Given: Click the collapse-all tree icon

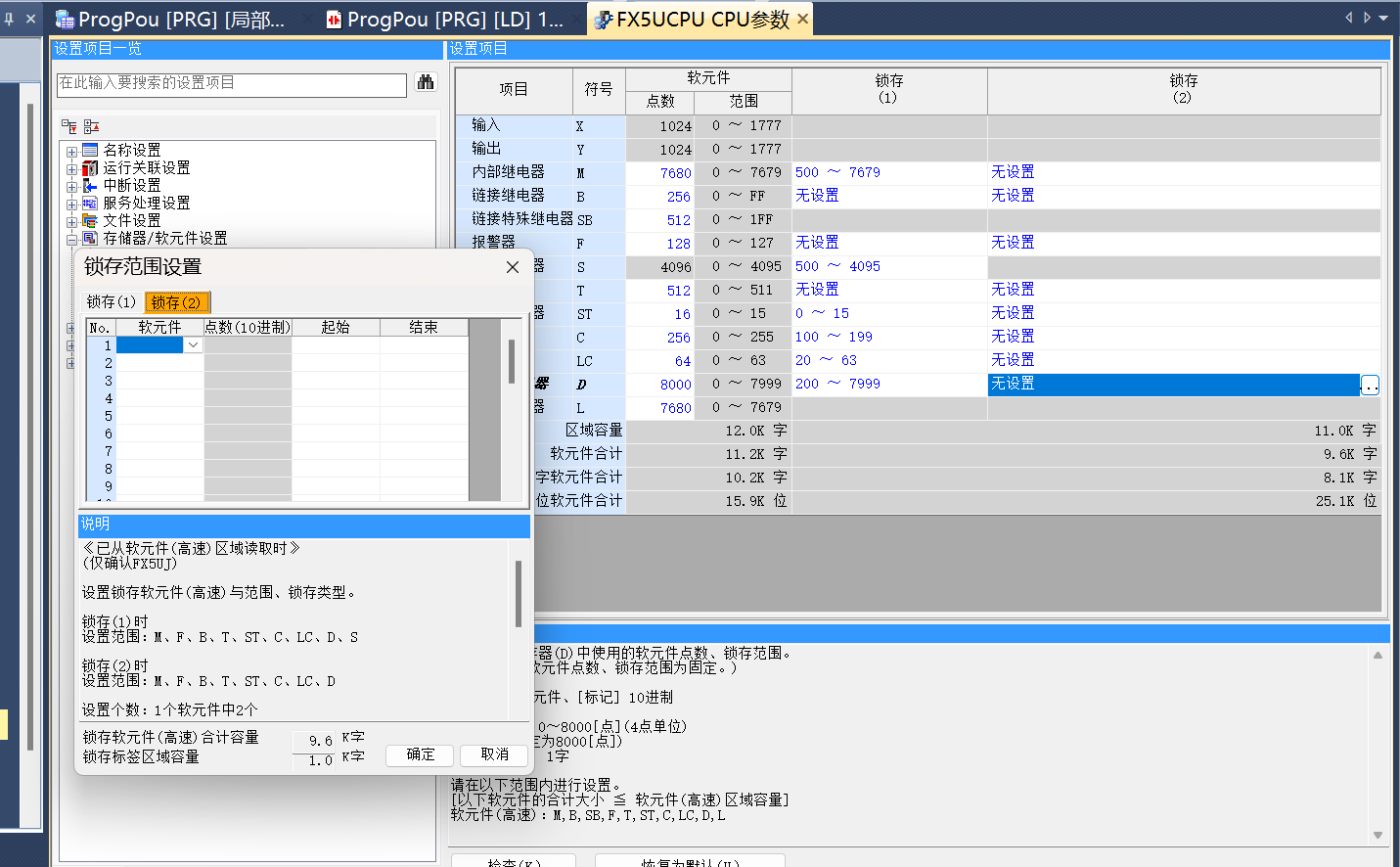Looking at the screenshot, I should (91, 126).
